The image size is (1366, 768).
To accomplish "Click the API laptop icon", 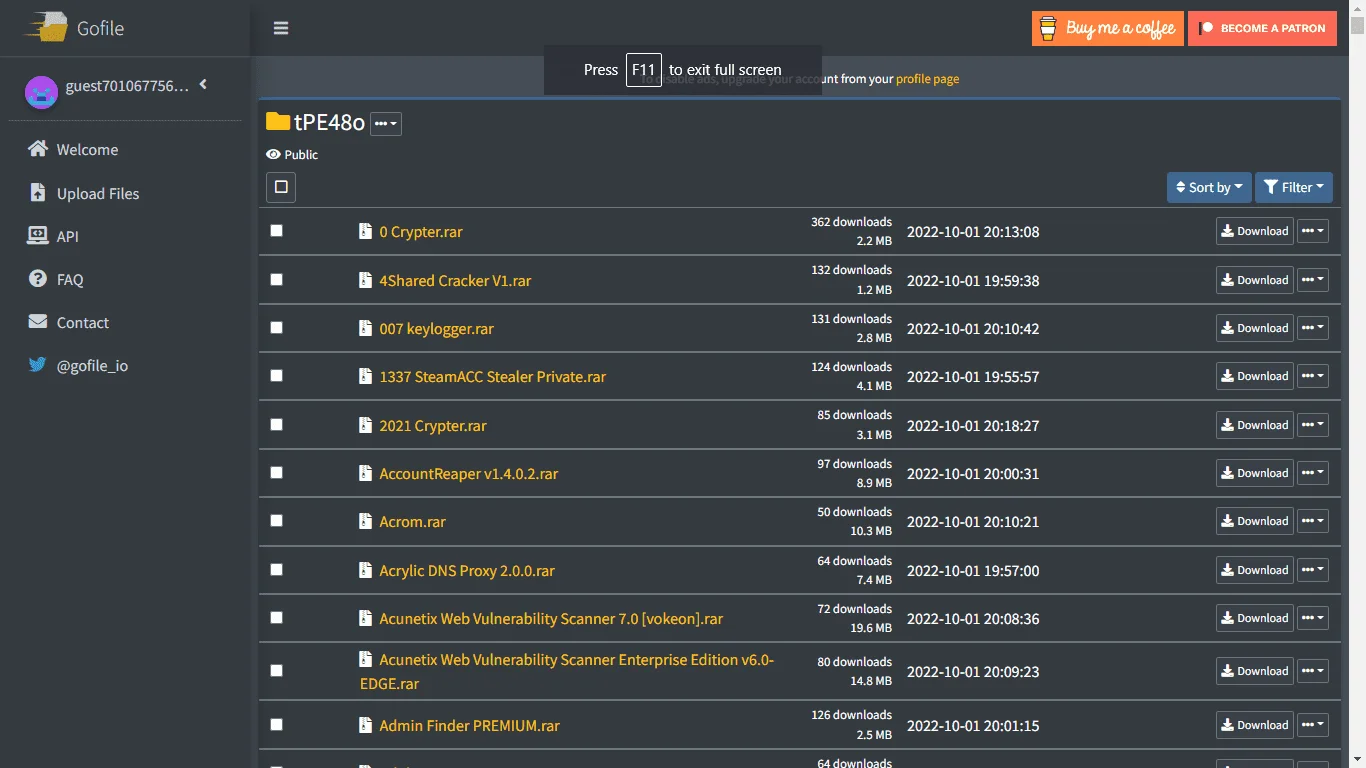I will [38, 236].
